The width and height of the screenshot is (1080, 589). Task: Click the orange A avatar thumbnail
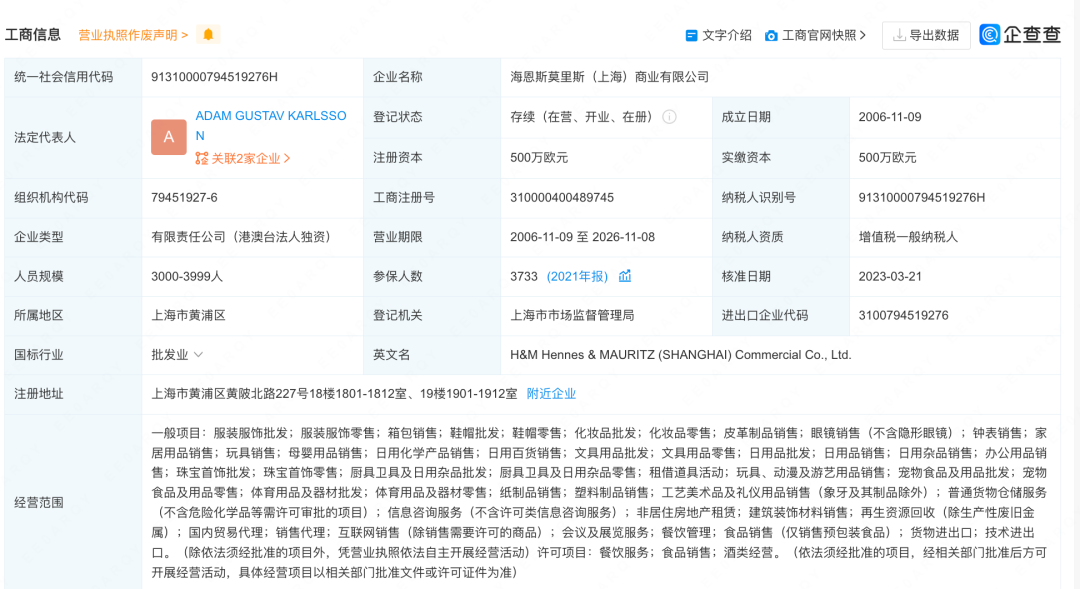[169, 137]
